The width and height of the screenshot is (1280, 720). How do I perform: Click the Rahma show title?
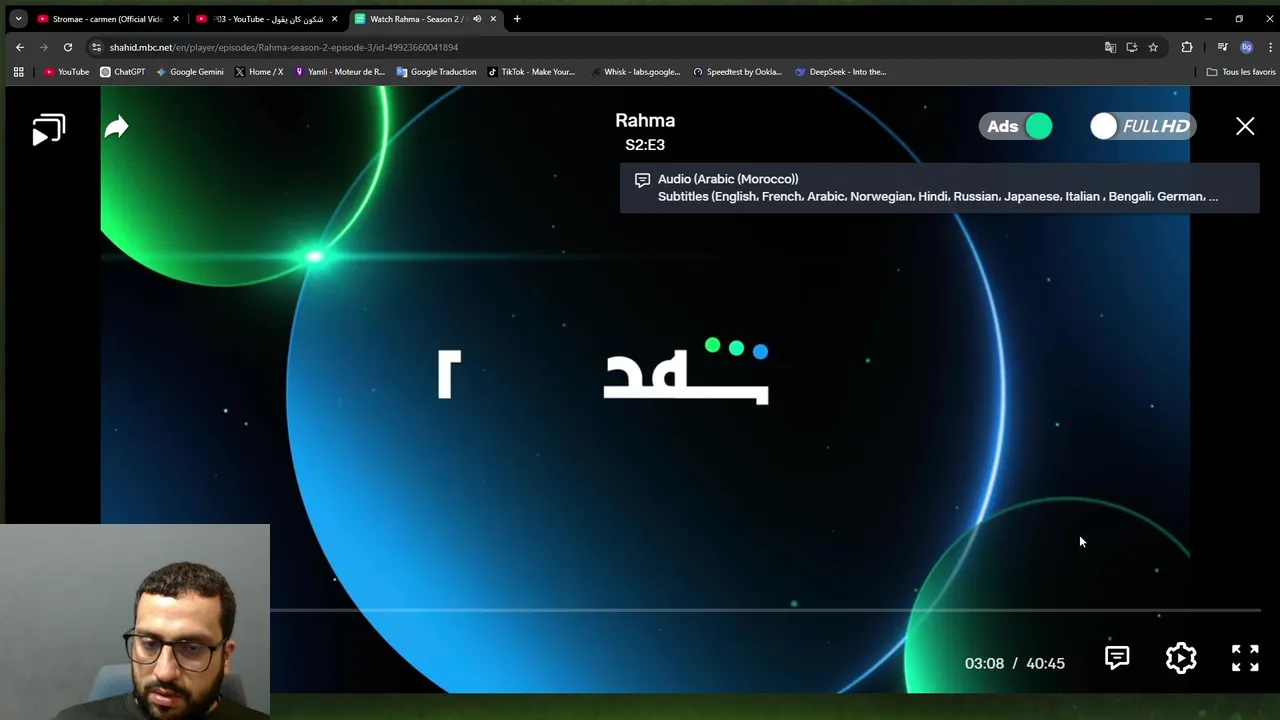coord(645,120)
